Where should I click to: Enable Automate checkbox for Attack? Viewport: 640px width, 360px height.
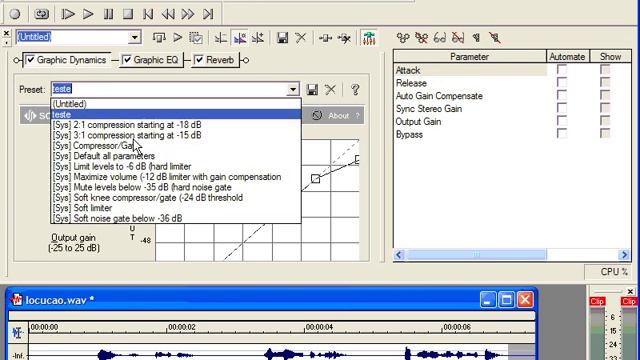tap(562, 70)
